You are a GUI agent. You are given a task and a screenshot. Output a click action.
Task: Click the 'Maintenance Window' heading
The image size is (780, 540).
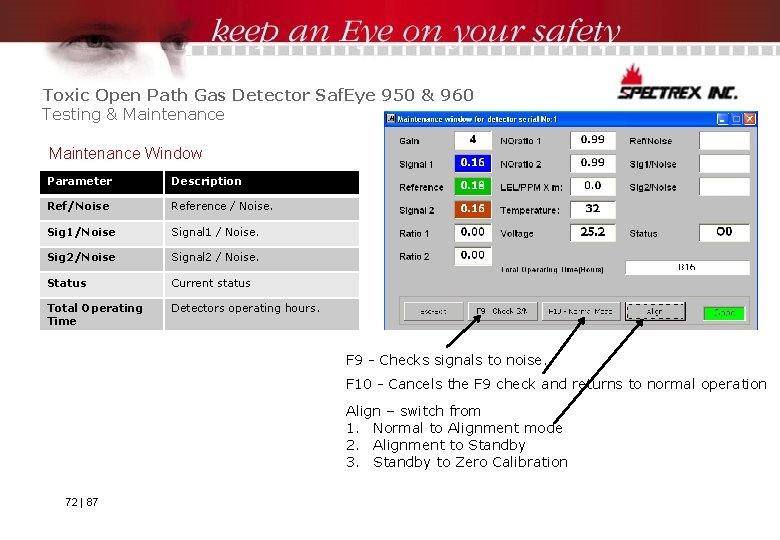click(125, 153)
